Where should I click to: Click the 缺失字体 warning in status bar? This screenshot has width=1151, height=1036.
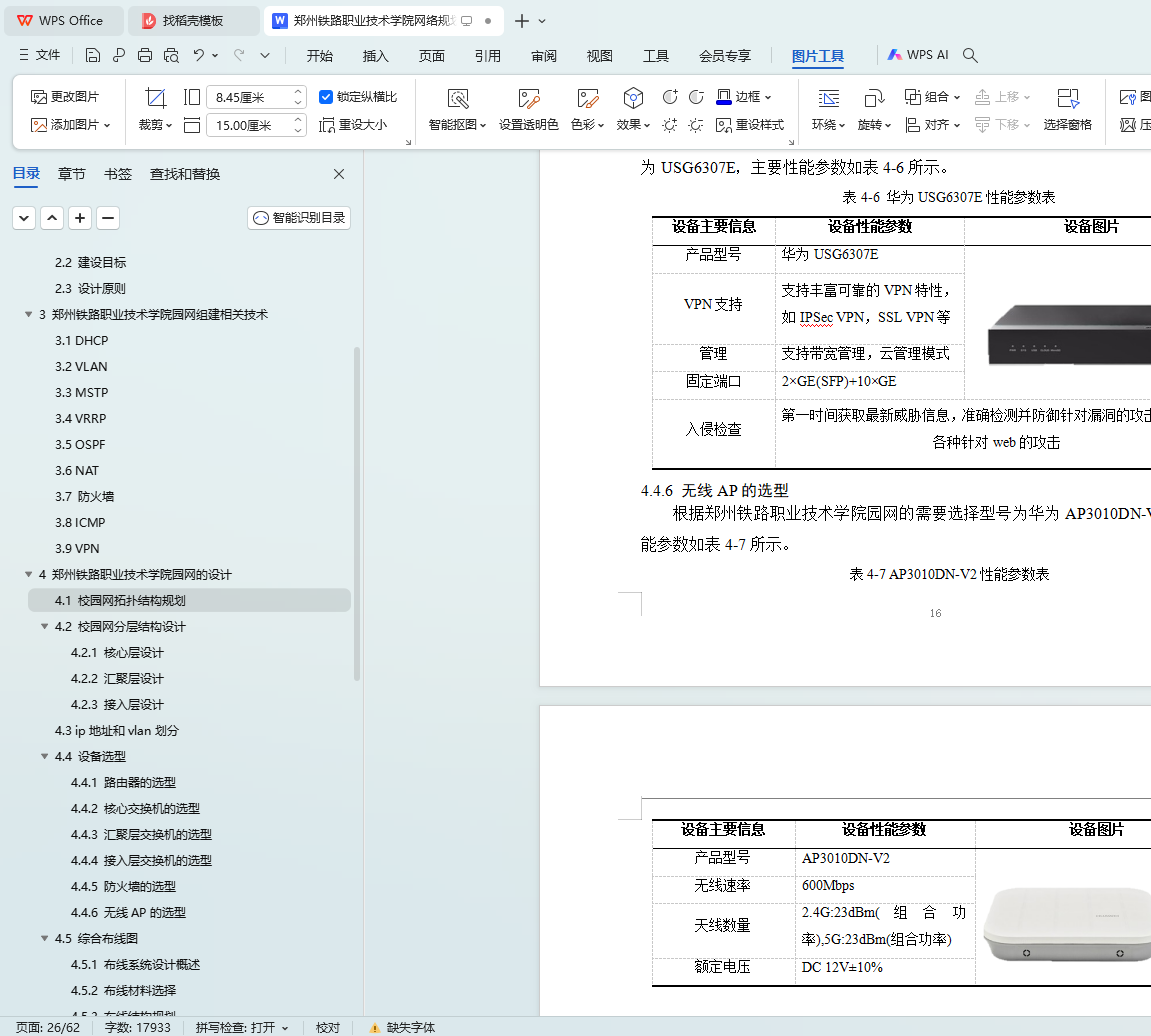(402, 1027)
